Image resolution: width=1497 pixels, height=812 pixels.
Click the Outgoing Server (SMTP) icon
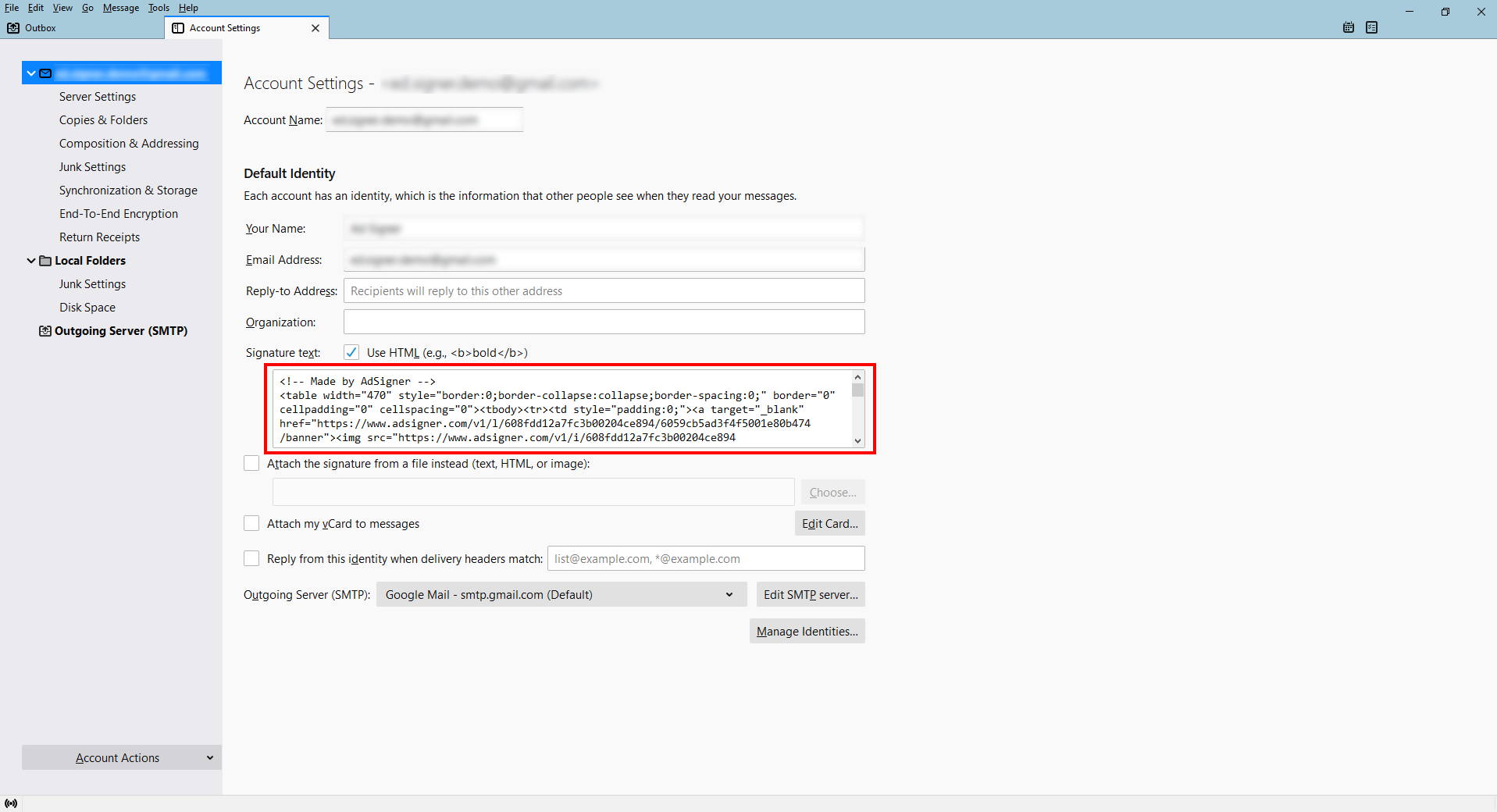tap(45, 331)
